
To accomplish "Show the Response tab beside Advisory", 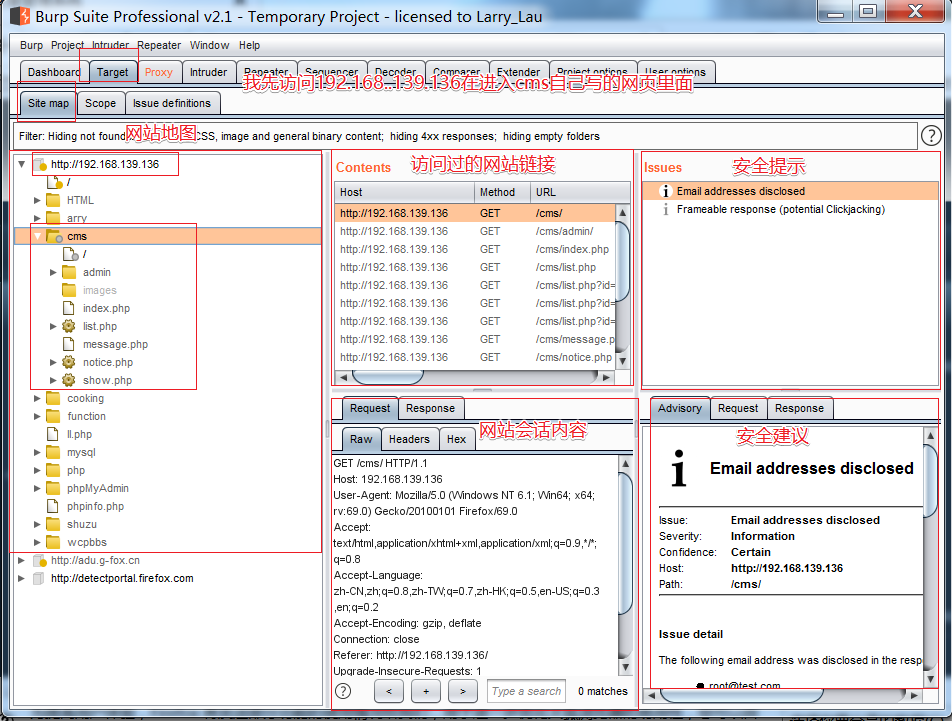I will tap(799, 408).
